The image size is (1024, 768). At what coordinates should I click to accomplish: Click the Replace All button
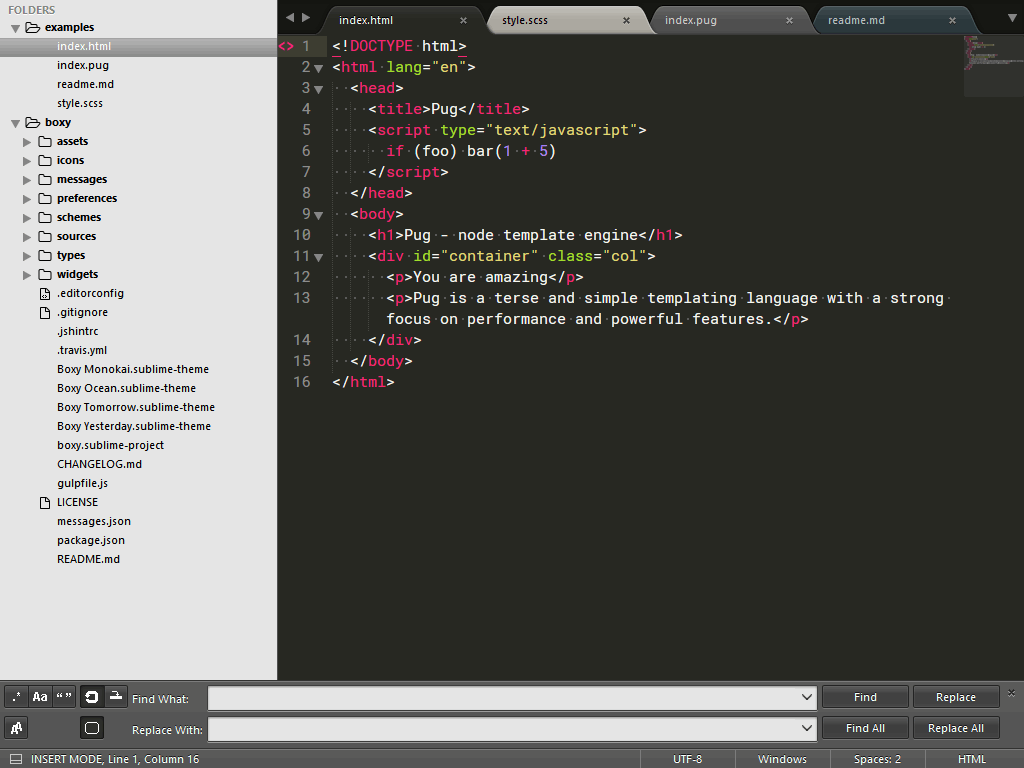tap(955, 728)
